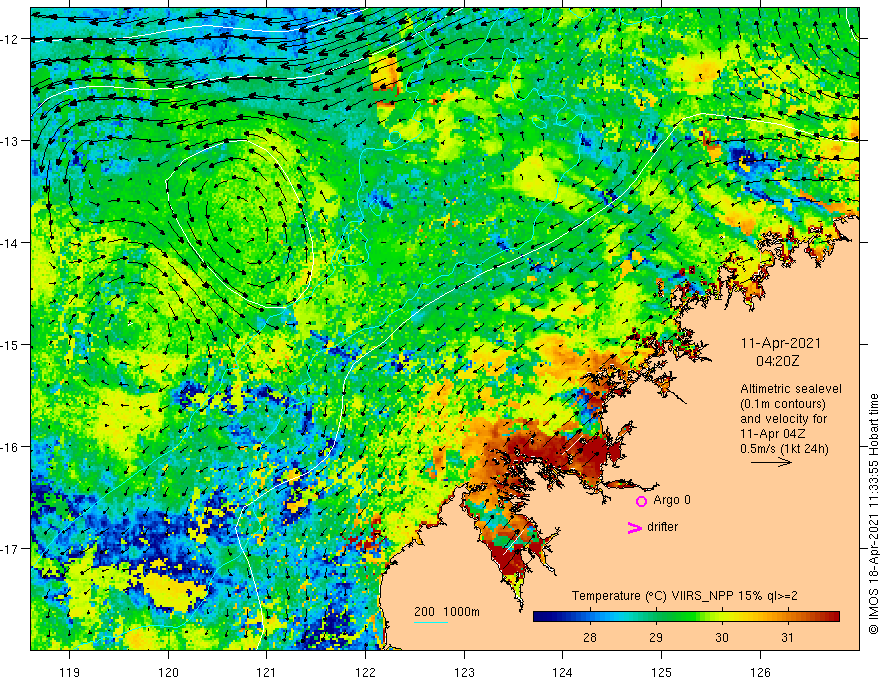Screen dimensions: 880x680
Task: Click the magenta drifter arrow symbol
Action: click(635, 527)
